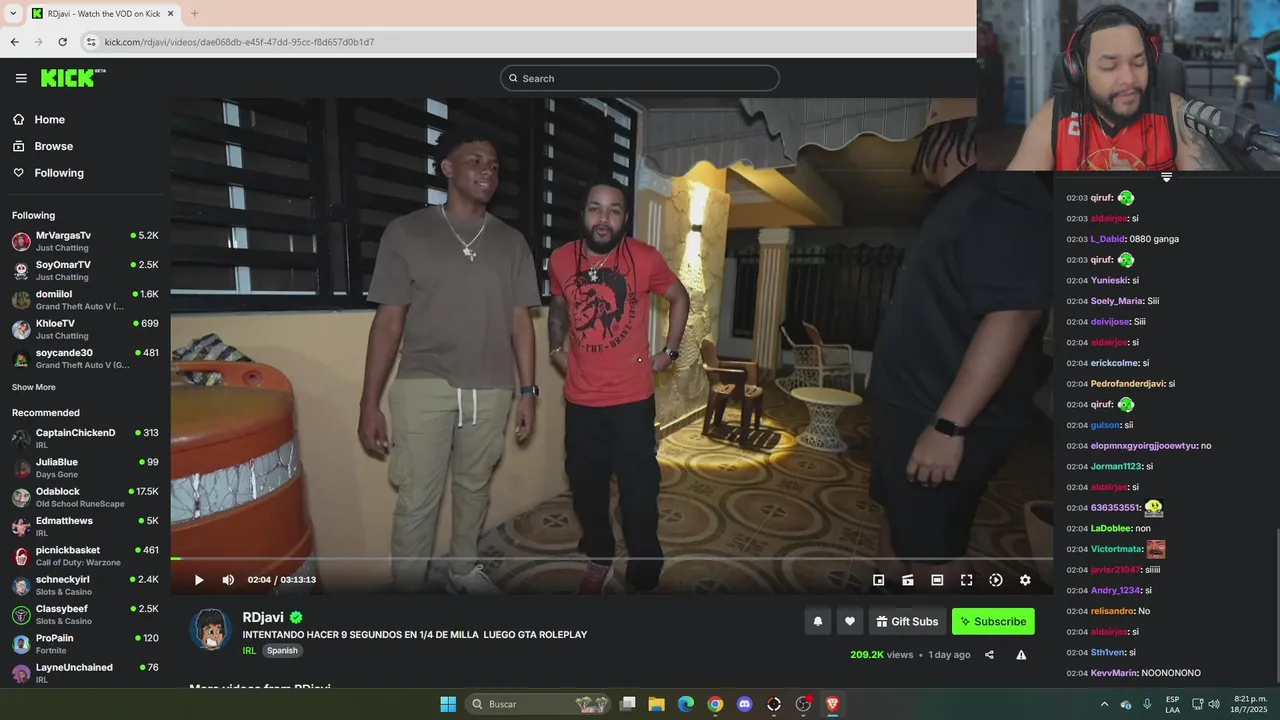Switch to theater mode view
This screenshot has height=720, width=1280.
[x=937, y=580]
